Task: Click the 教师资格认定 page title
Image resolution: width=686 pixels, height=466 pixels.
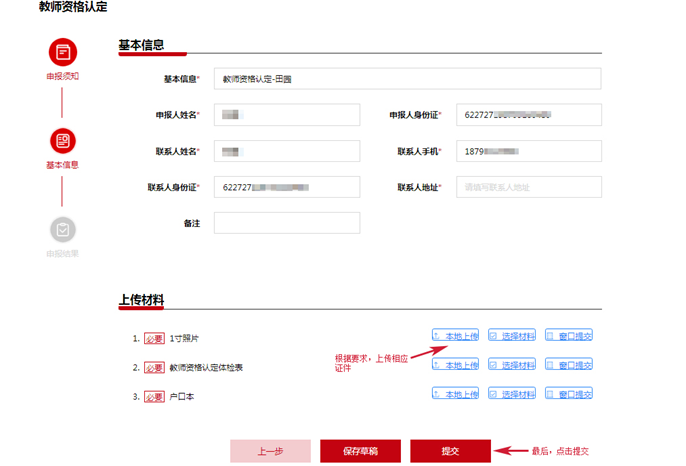Action: pos(73,7)
